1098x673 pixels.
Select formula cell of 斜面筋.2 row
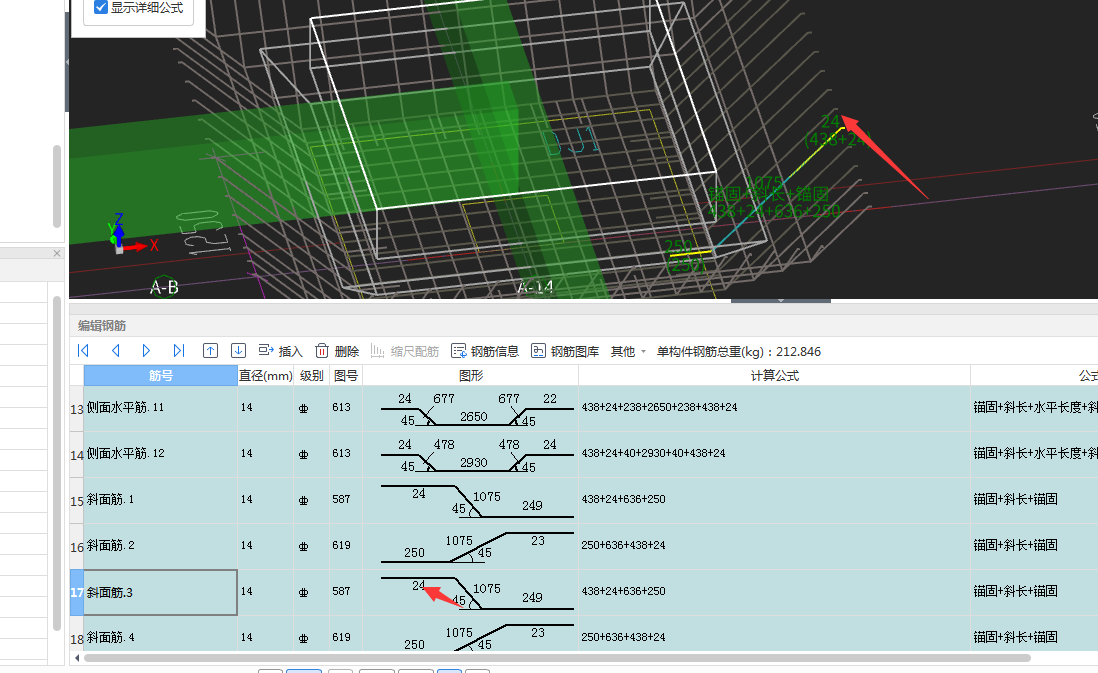(774, 546)
